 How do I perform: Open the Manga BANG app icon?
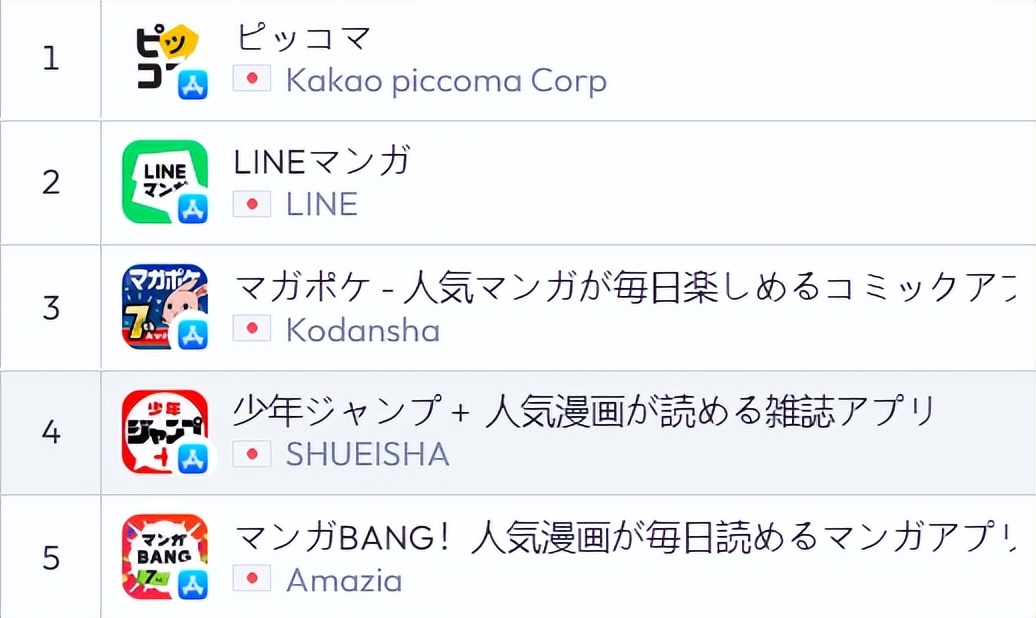[166, 557]
